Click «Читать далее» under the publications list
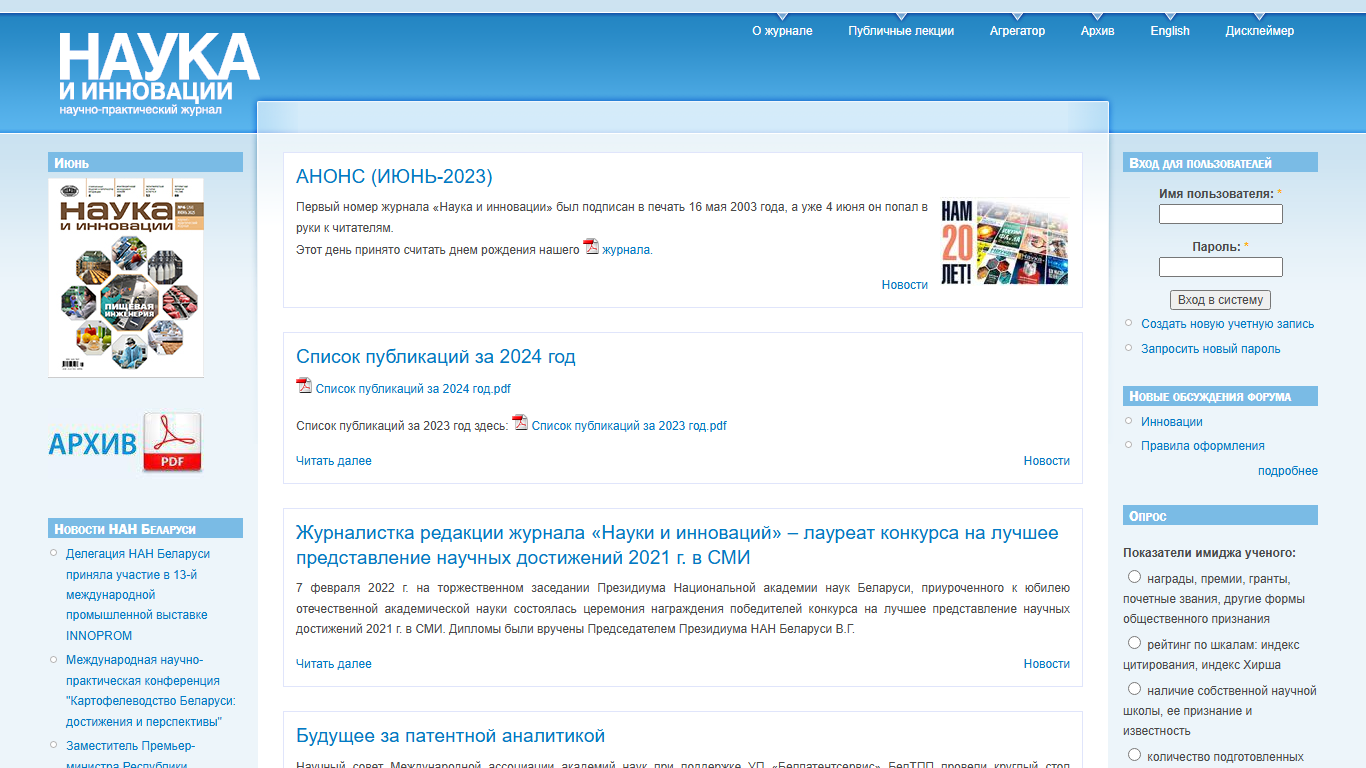Image resolution: width=1366 pixels, height=768 pixels. pos(333,461)
